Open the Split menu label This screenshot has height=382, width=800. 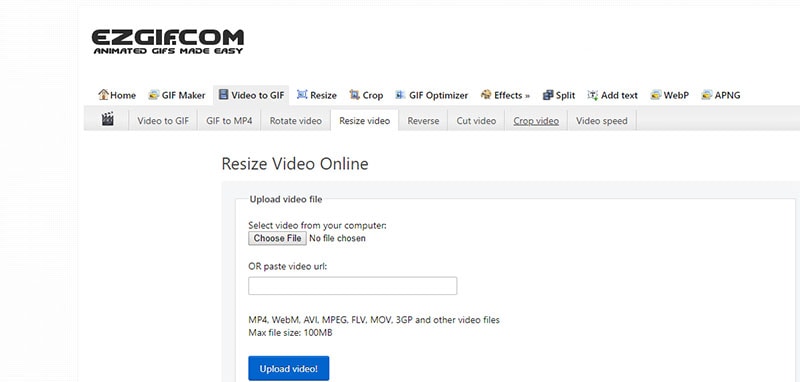tap(565, 95)
